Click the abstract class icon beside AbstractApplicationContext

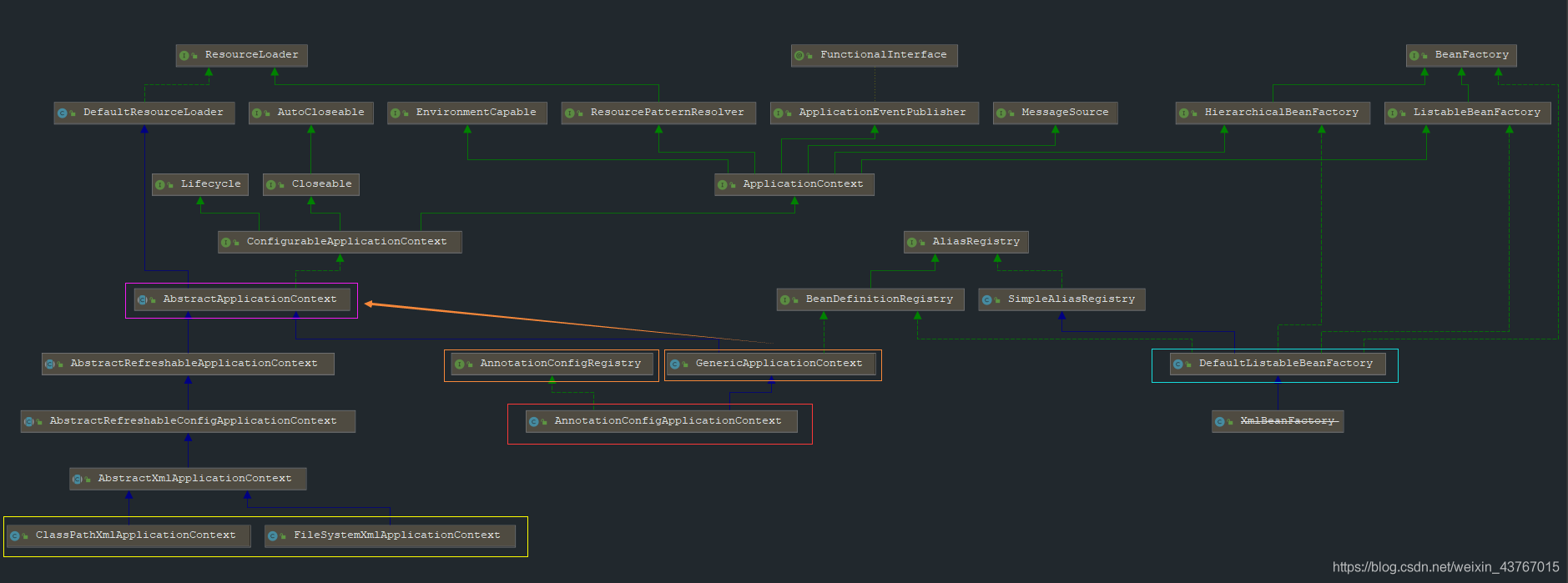coord(143,300)
